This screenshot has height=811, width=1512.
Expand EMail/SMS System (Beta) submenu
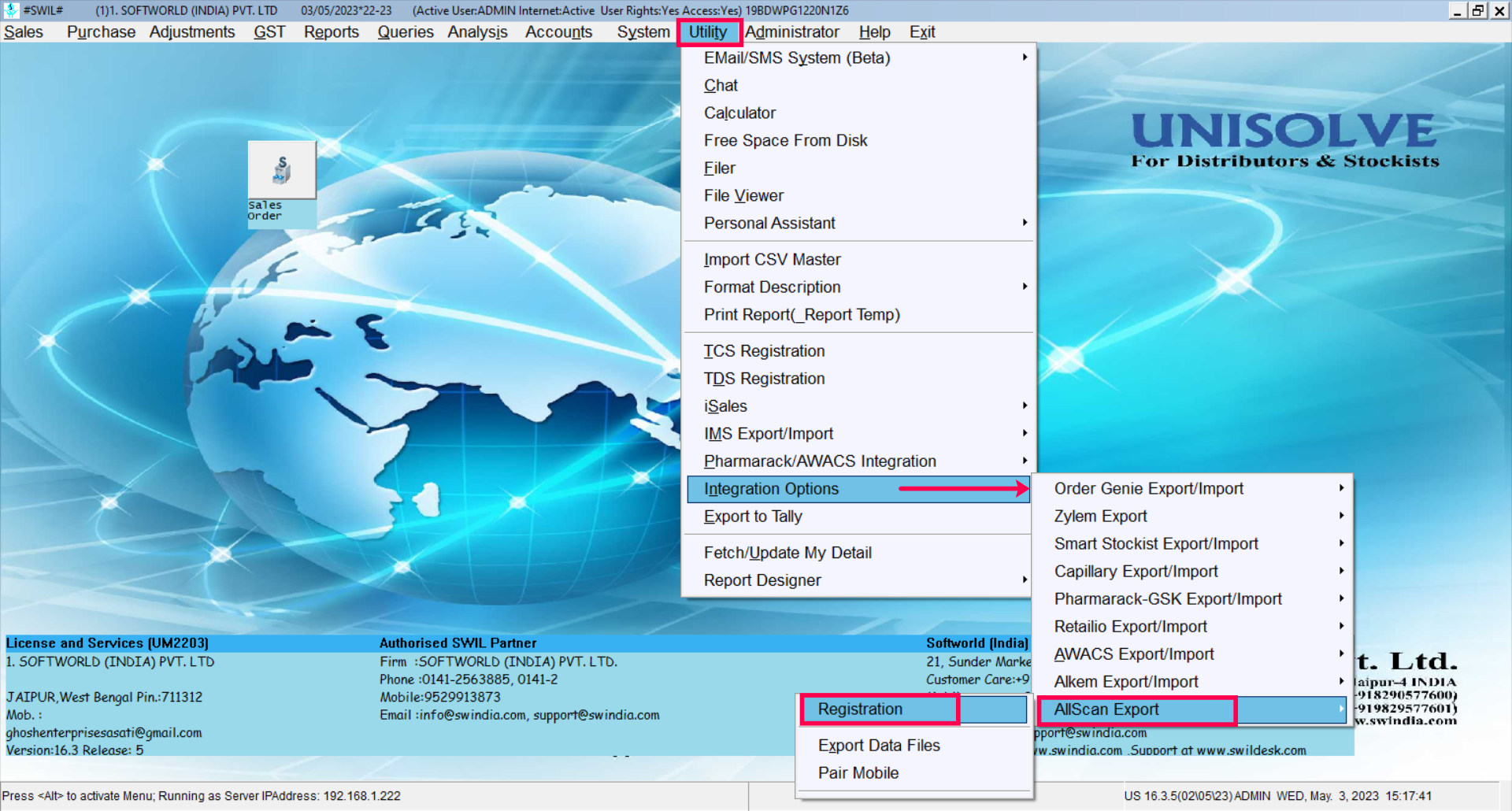pos(858,58)
